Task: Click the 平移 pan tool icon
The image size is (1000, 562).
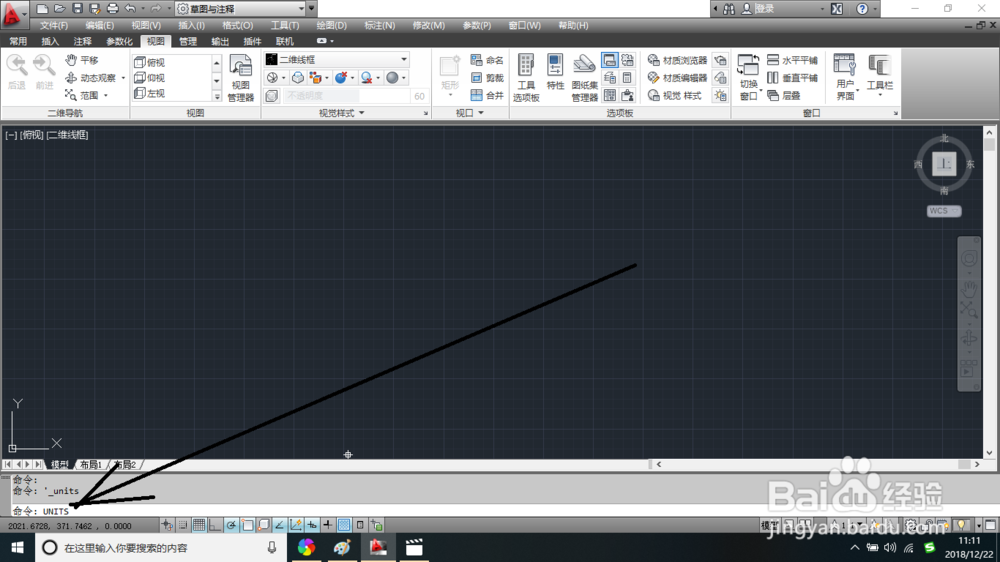Action: point(71,60)
